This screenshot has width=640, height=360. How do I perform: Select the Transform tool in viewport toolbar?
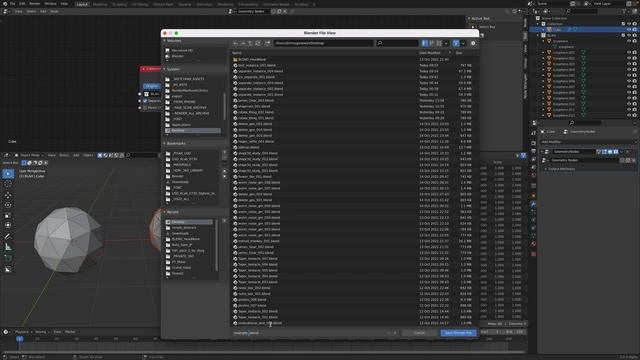[8, 225]
